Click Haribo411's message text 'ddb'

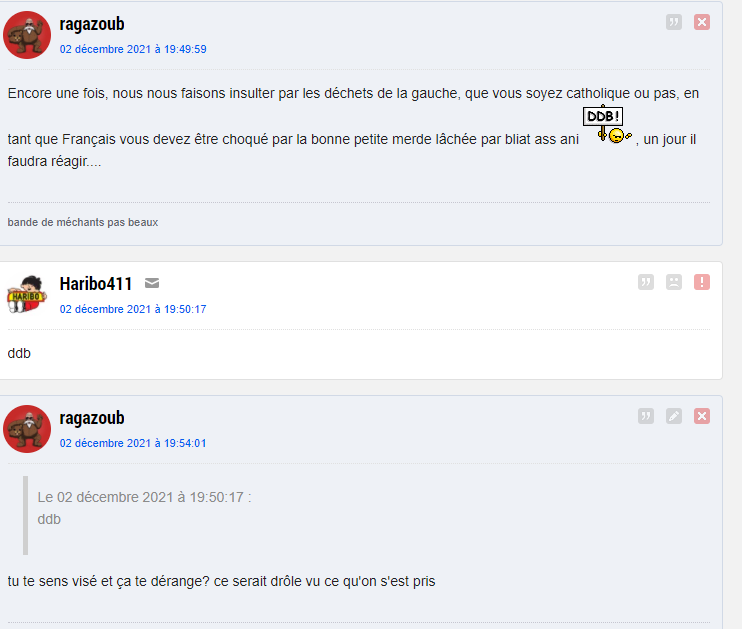[x=19, y=354]
